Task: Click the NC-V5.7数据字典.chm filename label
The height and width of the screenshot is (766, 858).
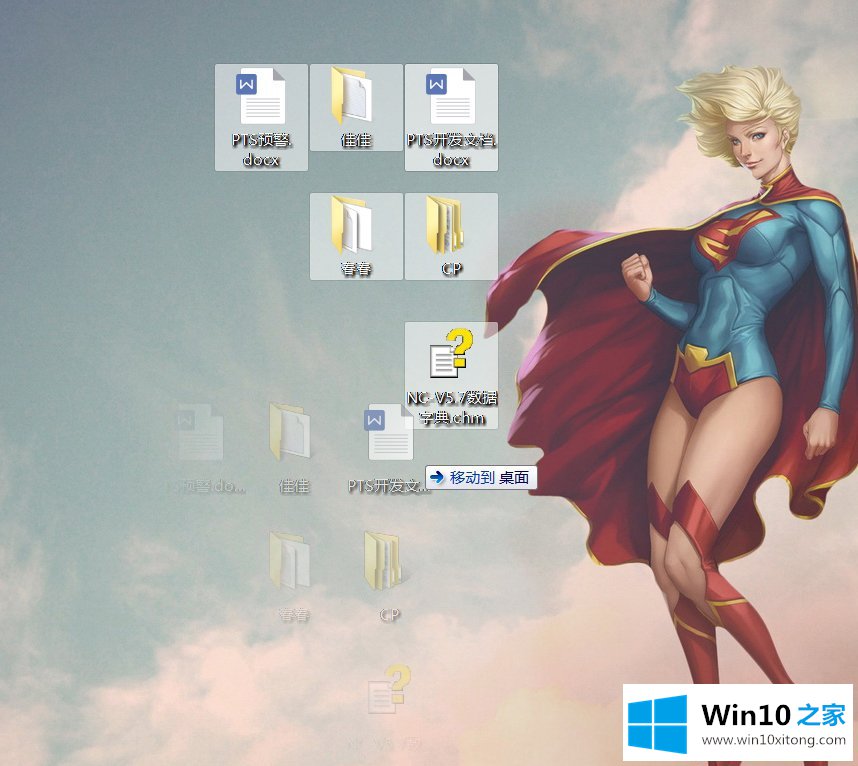Action: click(452, 408)
